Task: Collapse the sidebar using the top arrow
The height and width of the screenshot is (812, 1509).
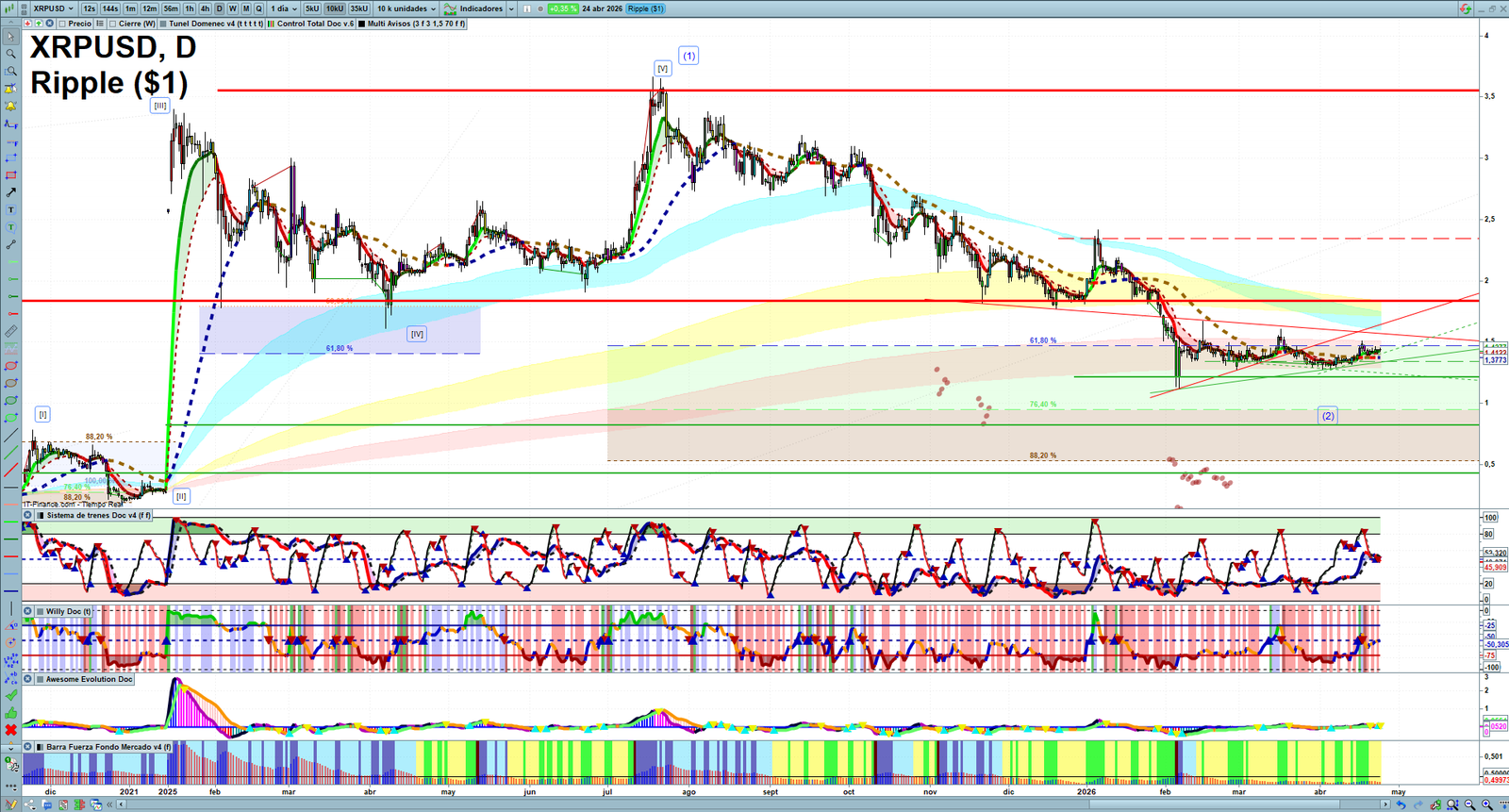Action: tap(11, 21)
